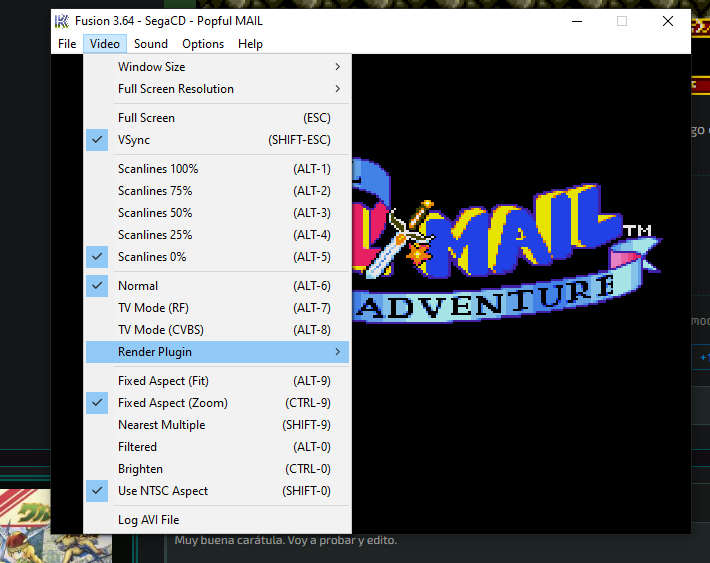Select Scanlines 75%
The image size is (710, 563).
(x=217, y=191)
